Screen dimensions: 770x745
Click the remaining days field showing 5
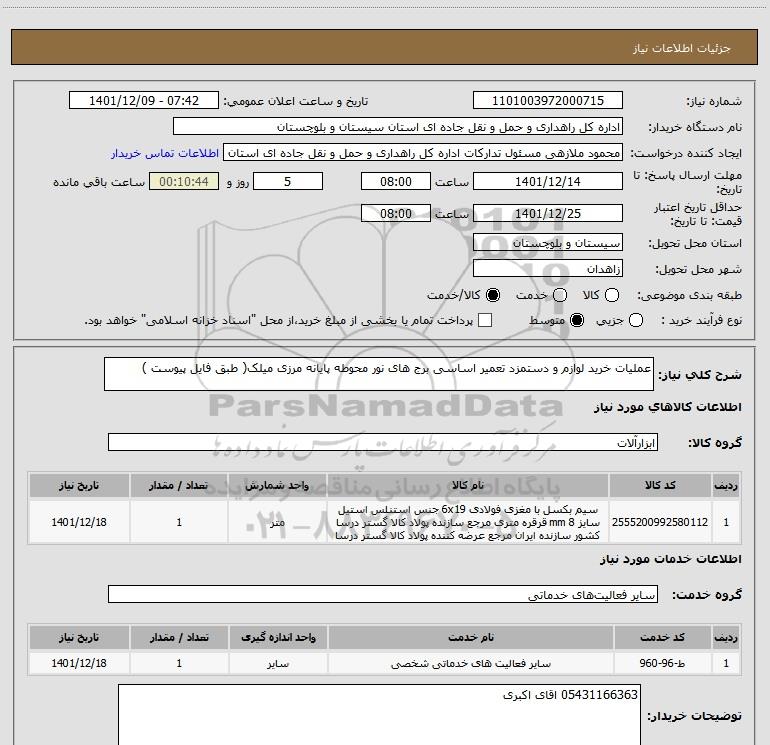(288, 182)
